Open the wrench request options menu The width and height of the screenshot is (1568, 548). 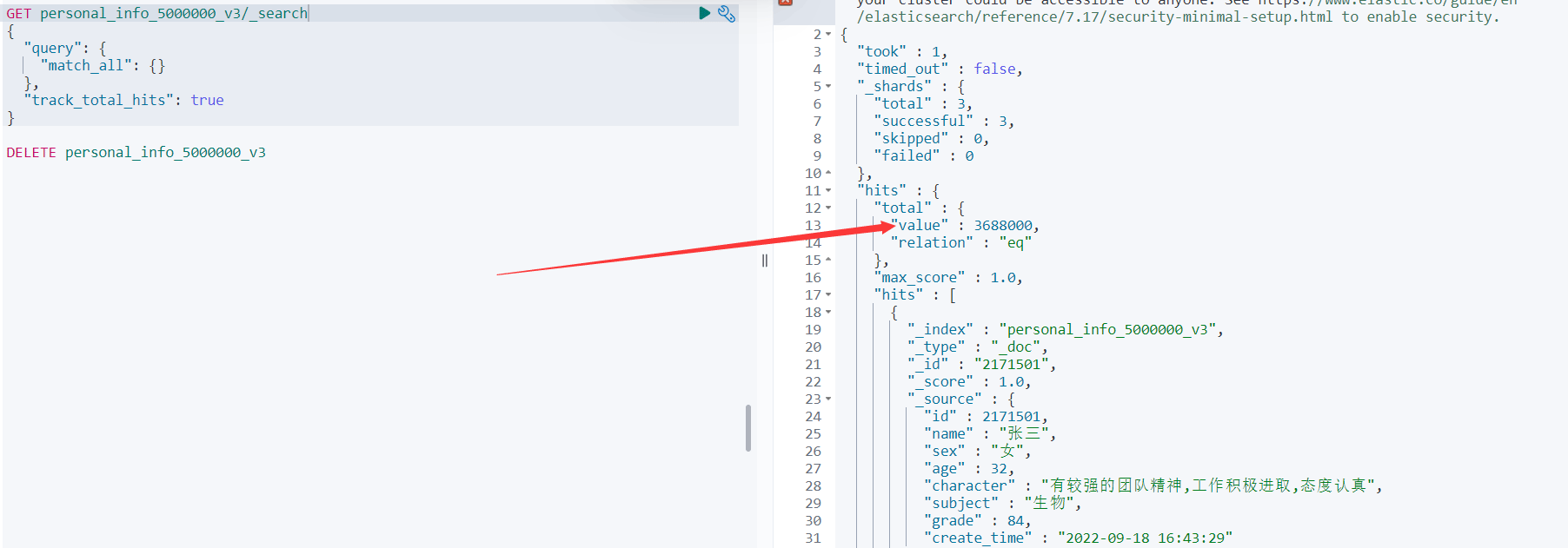click(727, 13)
